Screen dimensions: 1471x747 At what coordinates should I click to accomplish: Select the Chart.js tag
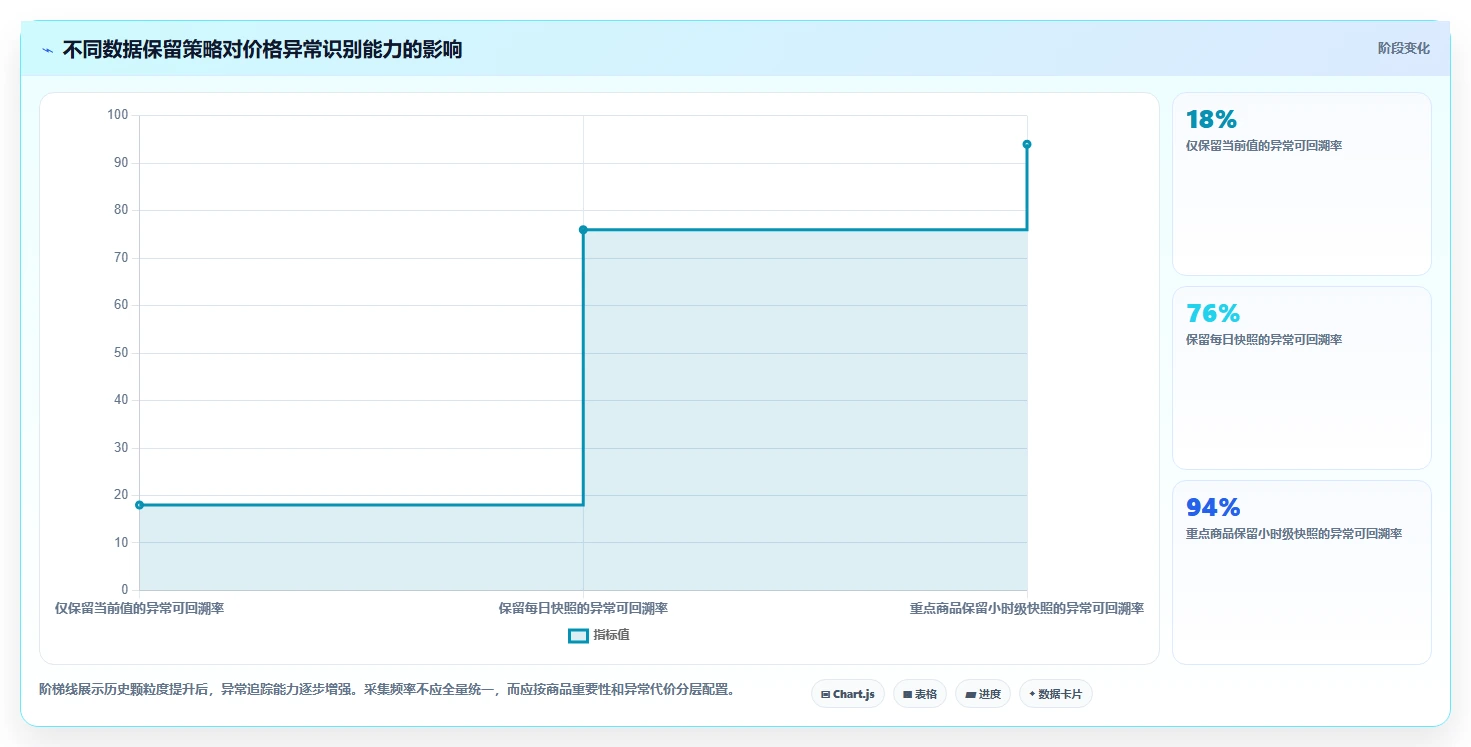[847, 694]
